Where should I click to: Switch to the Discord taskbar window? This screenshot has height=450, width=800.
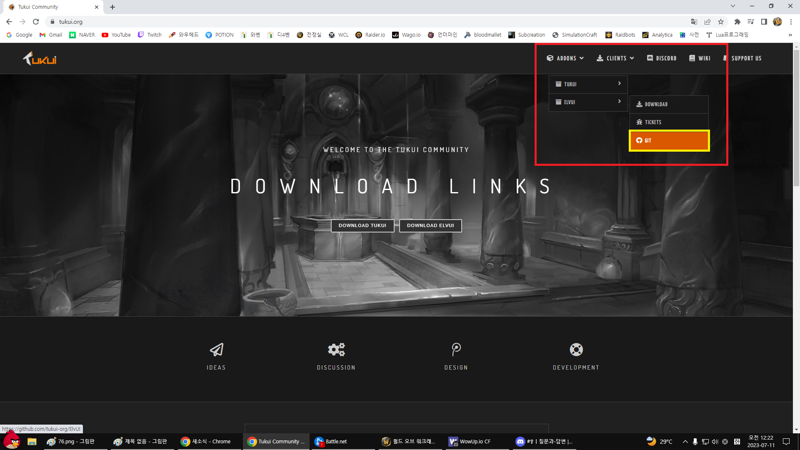(x=544, y=441)
